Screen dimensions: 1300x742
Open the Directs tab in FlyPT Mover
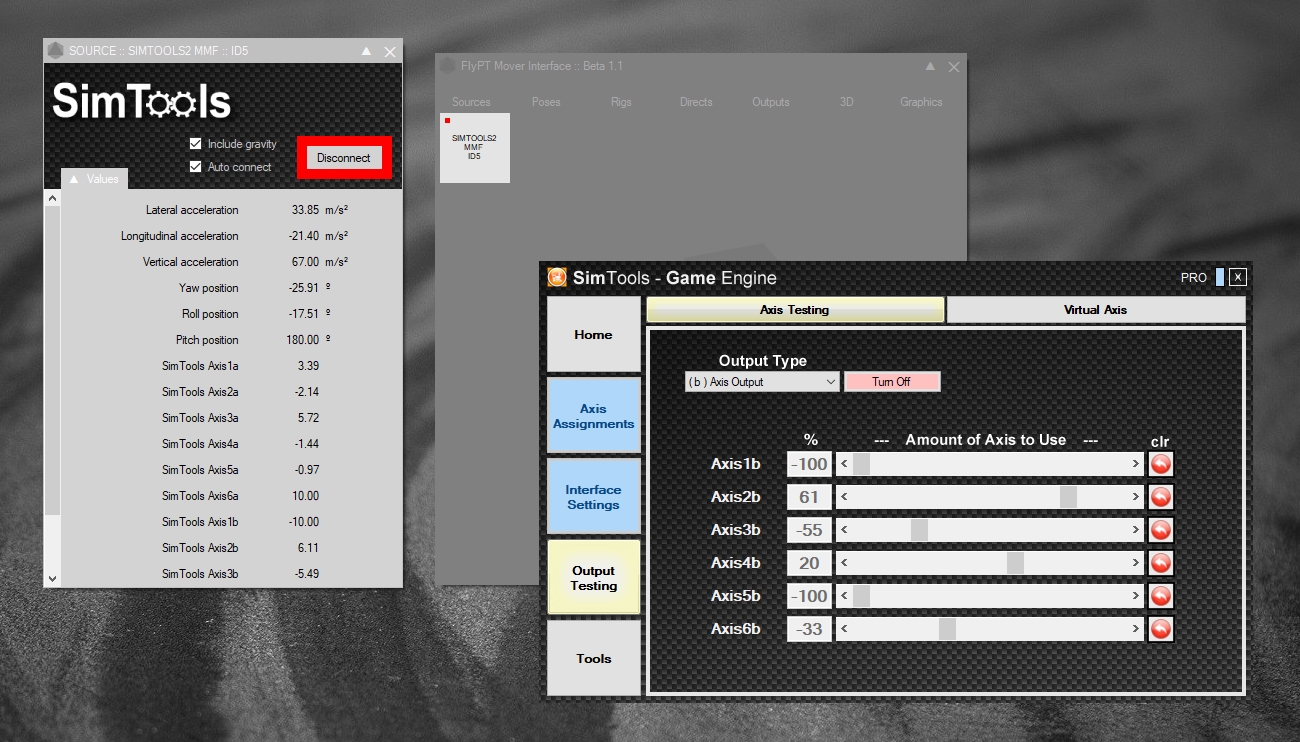696,102
